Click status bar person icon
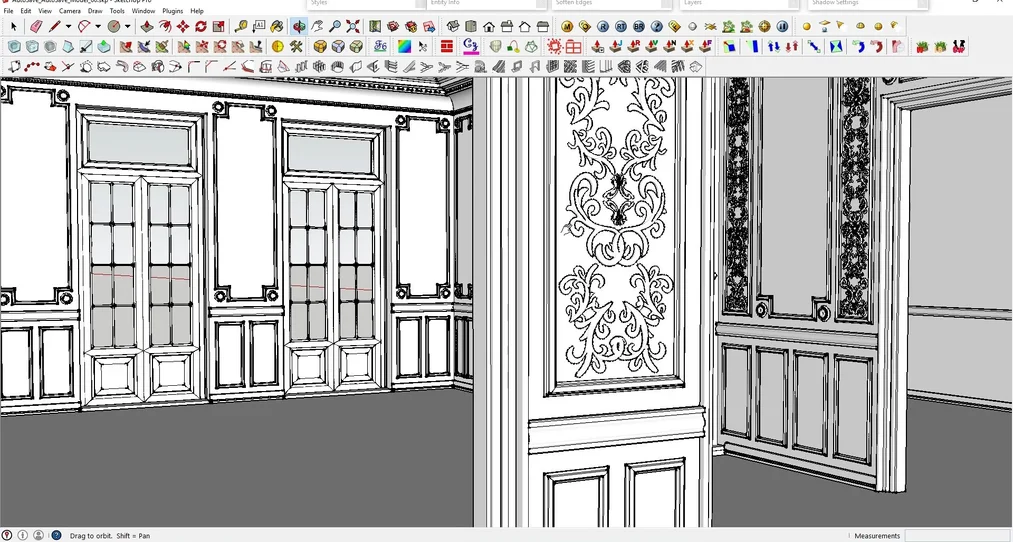Image resolution: width=1013 pixels, height=542 pixels. click(x=38, y=535)
